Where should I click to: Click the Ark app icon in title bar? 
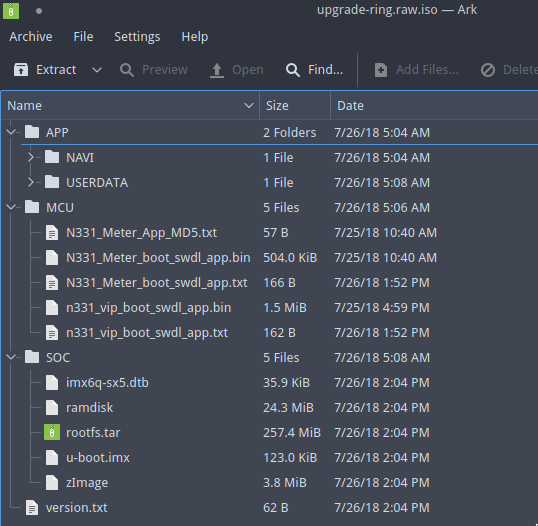point(11,11)
